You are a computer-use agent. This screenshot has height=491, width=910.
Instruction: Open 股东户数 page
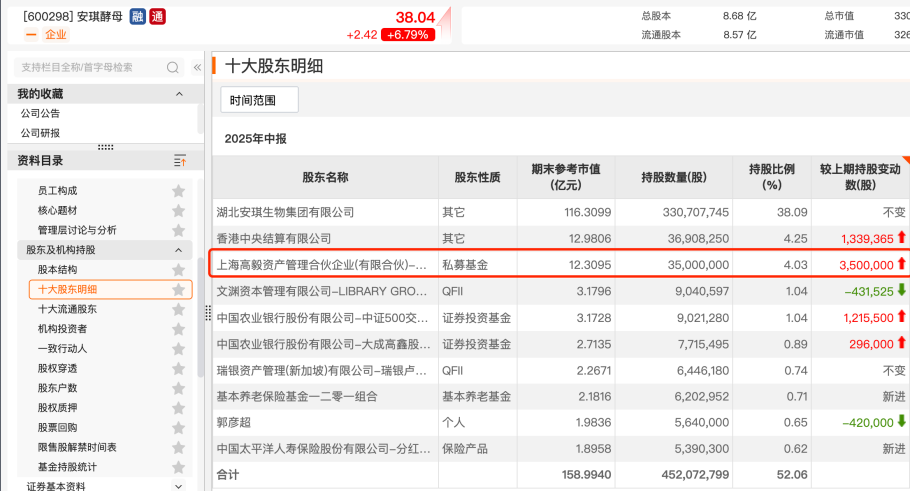click(x=57, y=388)
